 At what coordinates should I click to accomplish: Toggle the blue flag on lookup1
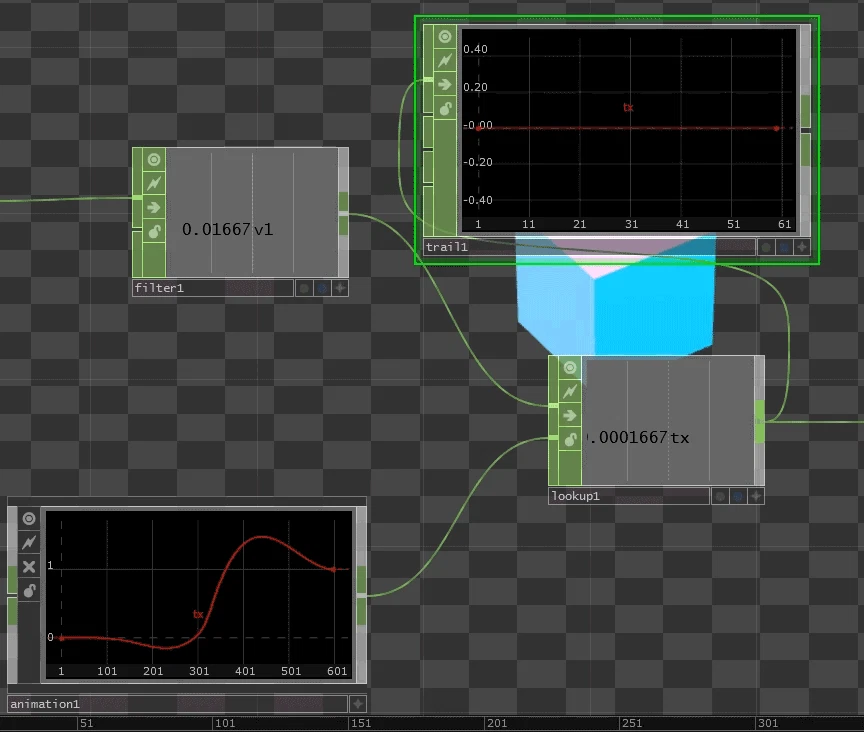click(738, 496)
